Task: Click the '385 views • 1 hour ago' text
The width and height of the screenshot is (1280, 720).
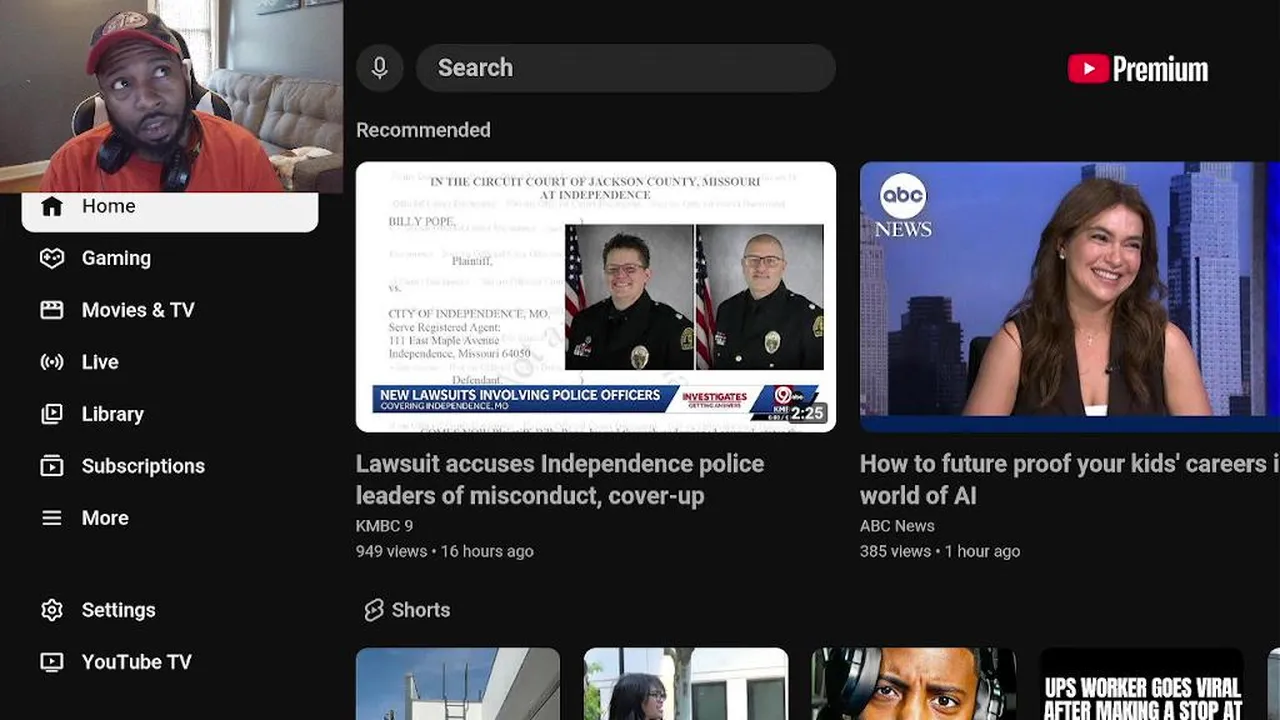Action: coord(940,551)
